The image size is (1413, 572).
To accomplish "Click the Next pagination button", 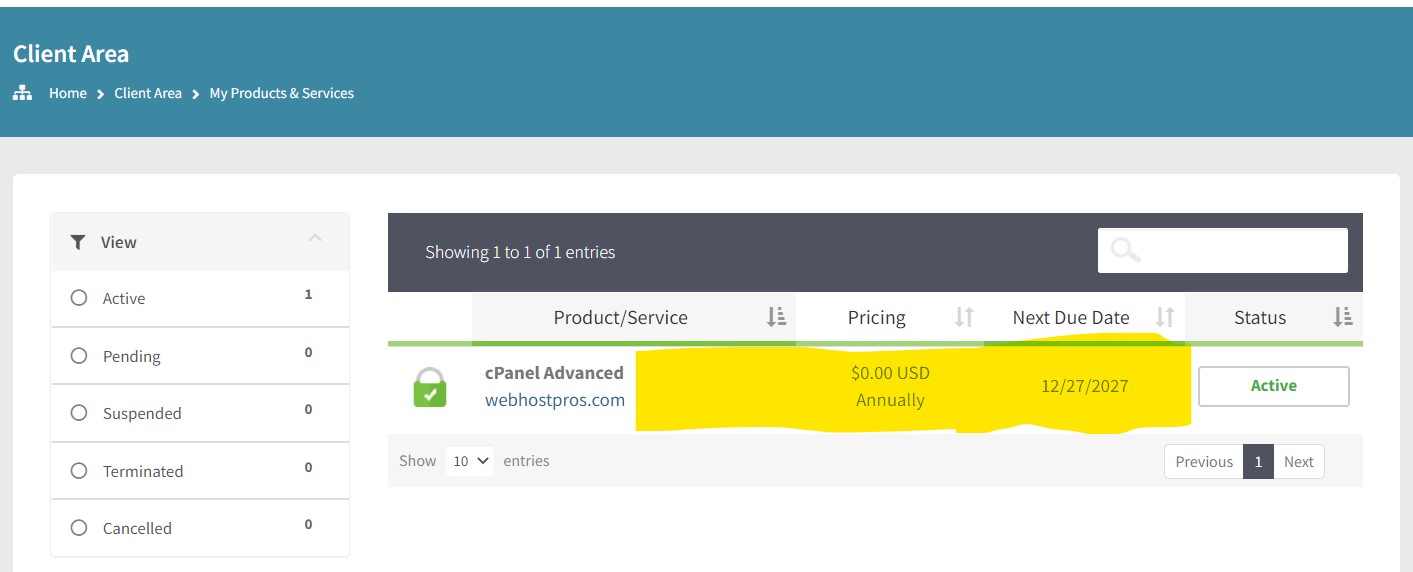I will click(1298, 462).
